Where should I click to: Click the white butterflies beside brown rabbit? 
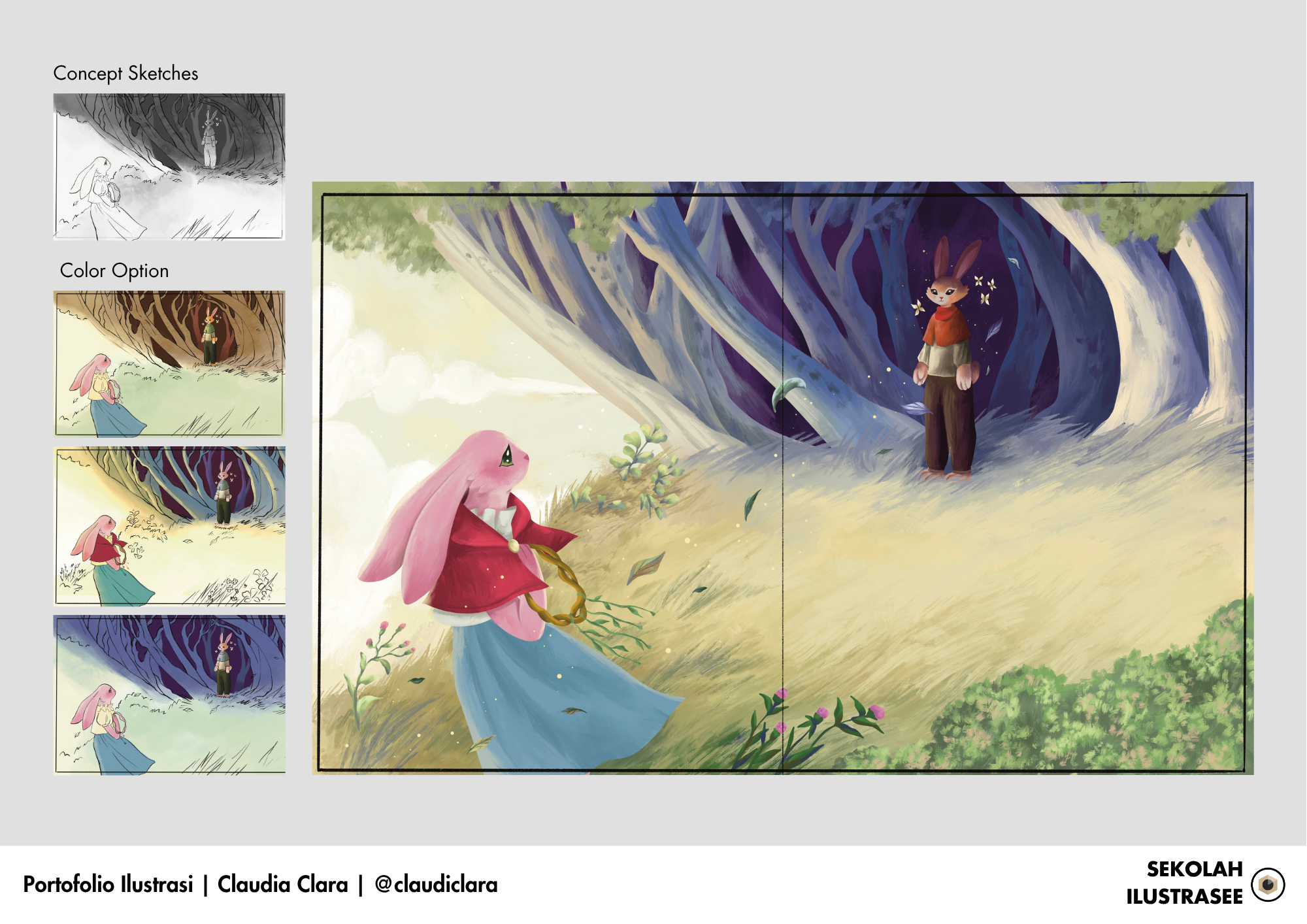985,289
